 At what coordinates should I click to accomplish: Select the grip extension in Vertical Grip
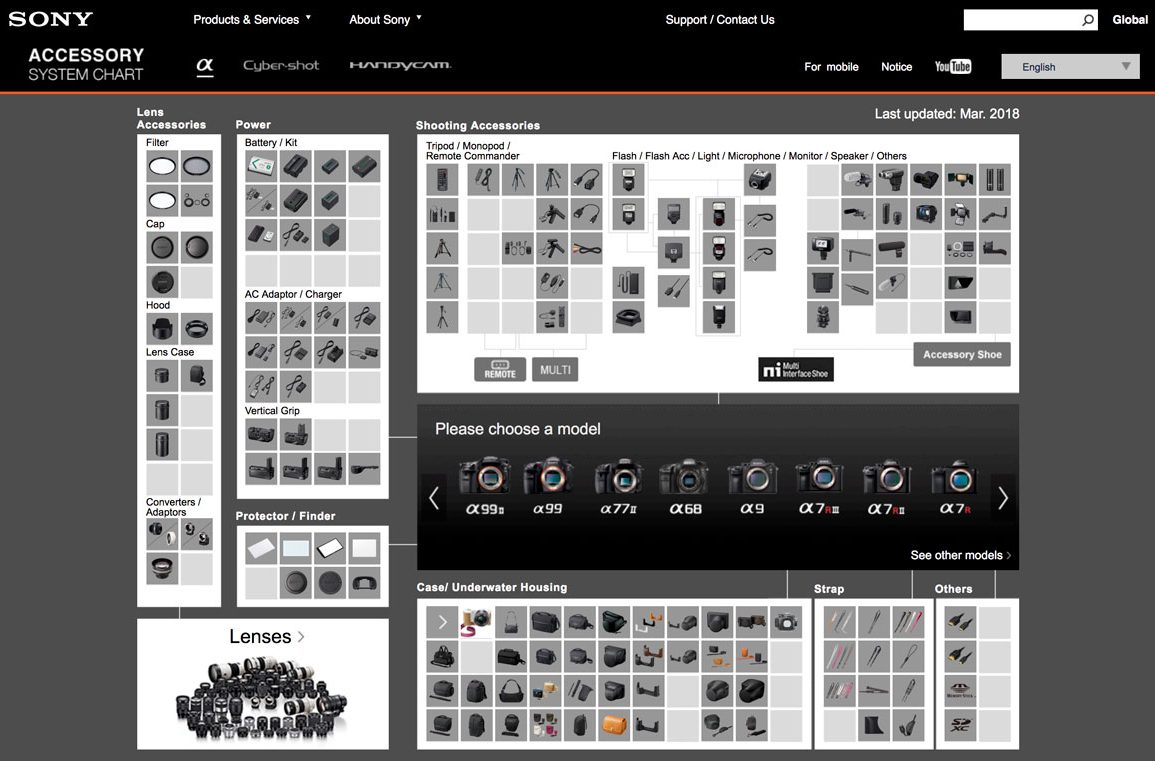[x=364, y=469]
